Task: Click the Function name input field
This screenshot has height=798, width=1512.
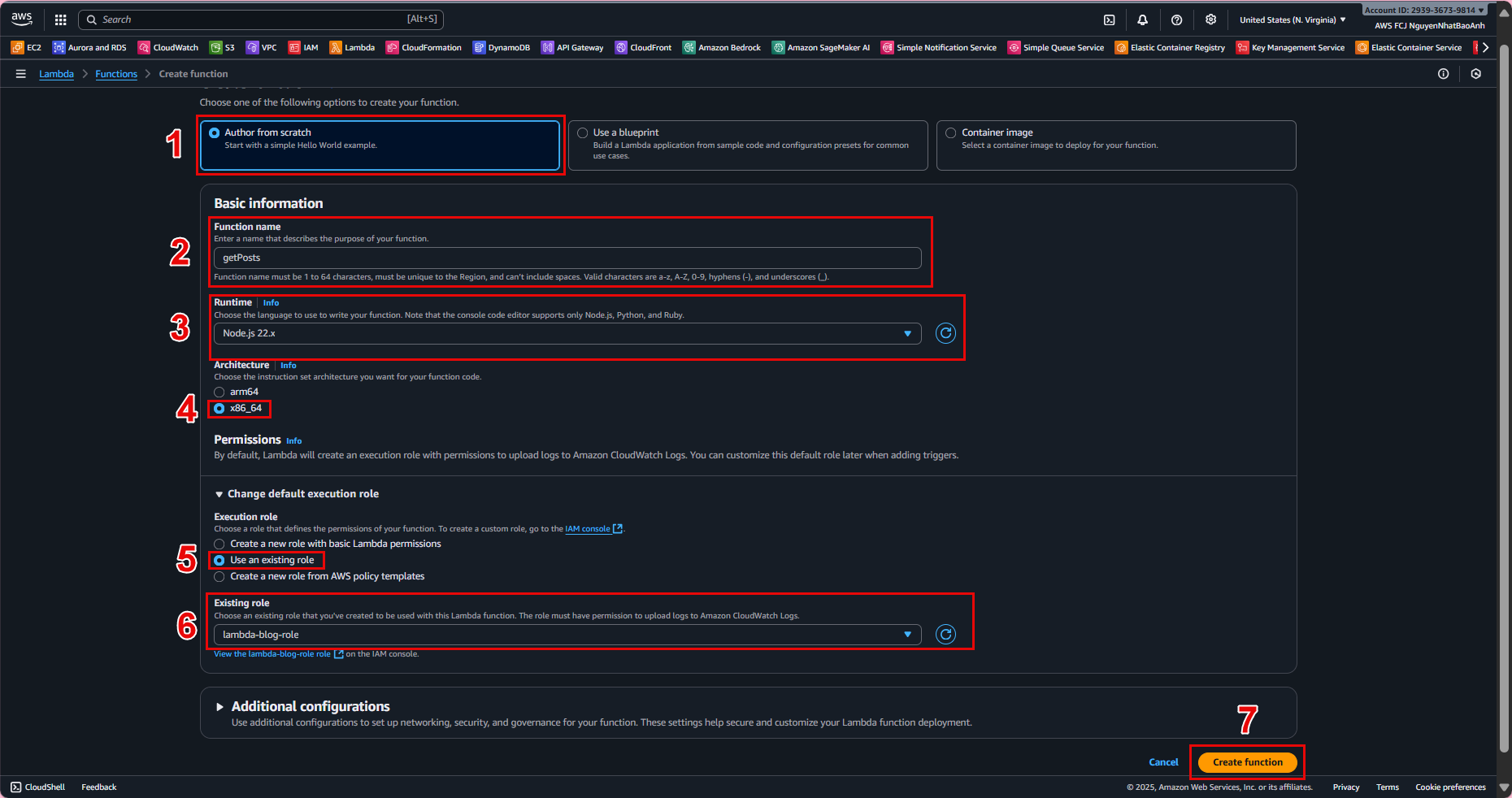Action: (567, 258)
